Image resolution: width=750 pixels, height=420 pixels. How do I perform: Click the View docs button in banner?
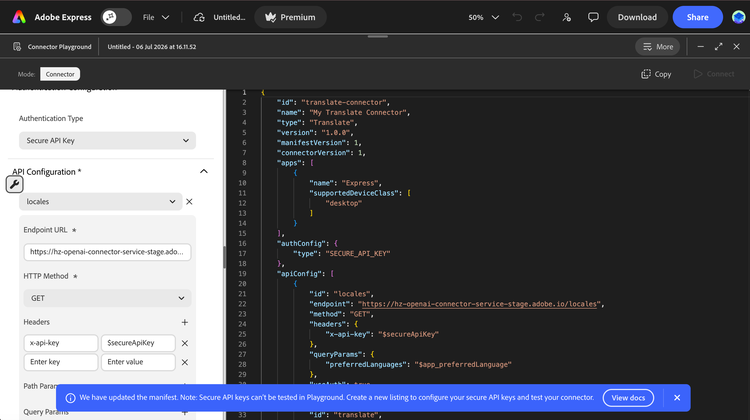[628, 398]
